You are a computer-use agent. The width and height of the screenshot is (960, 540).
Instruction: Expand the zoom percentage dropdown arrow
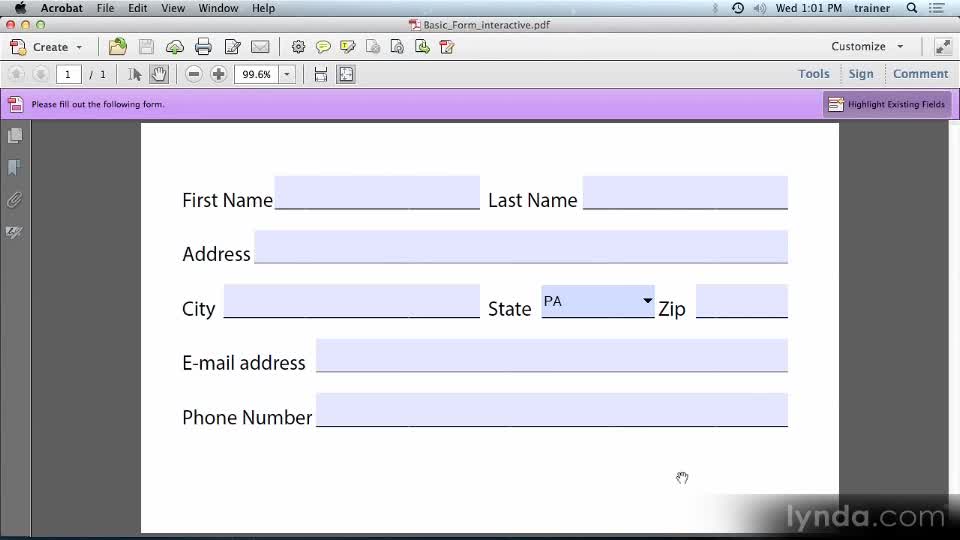(287, 74)
